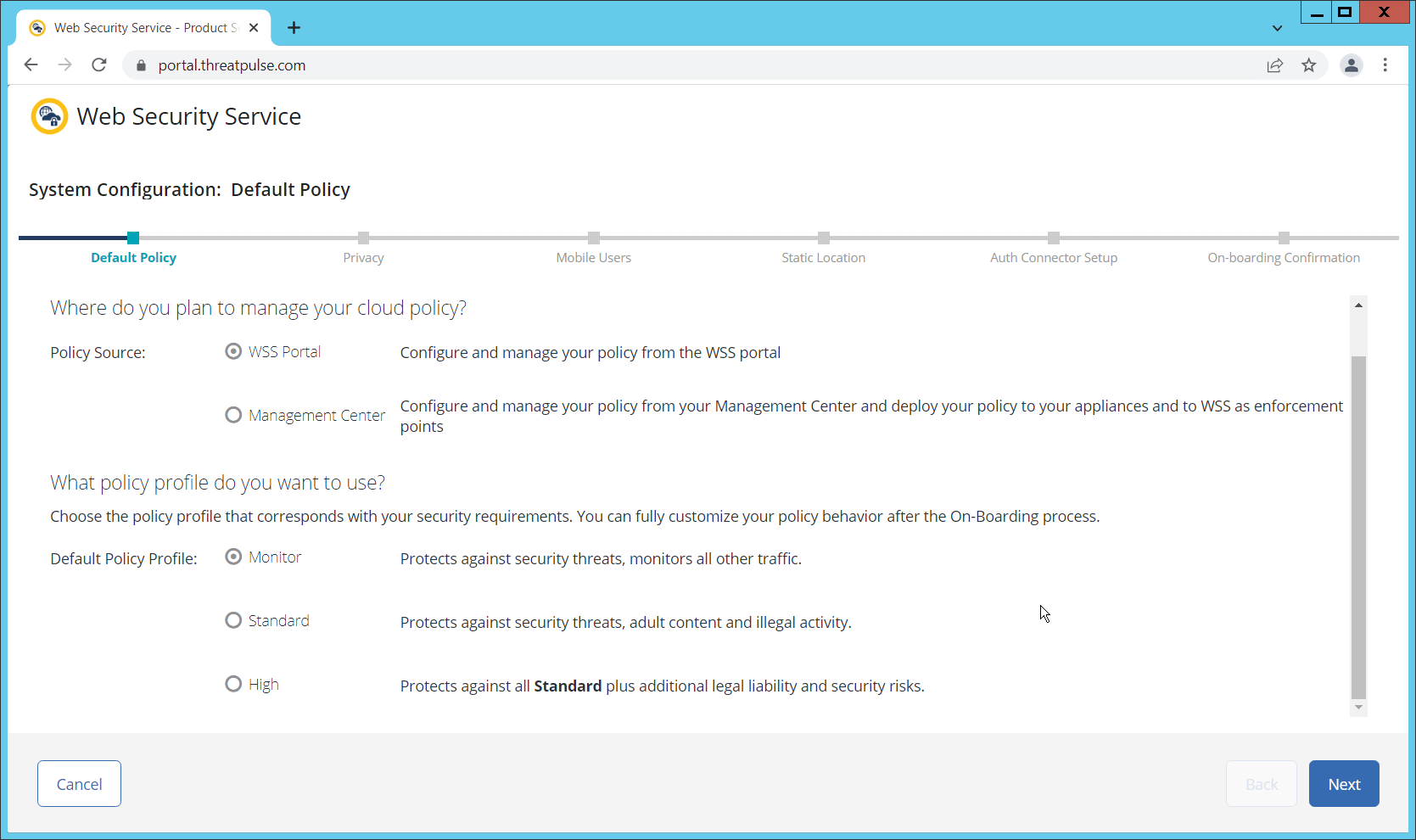Image resolution: width=1416 pixels, height=840 pixels.
Task: Expand the tab search chevron dropdown
Action: [1277, 28]
